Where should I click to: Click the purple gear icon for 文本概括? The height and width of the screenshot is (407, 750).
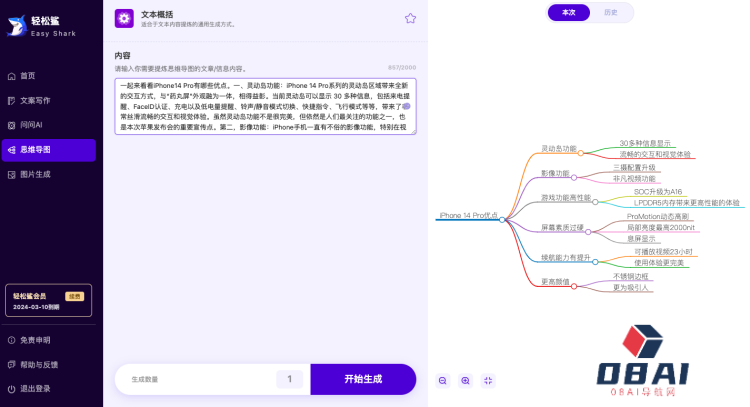coord(124,19)
